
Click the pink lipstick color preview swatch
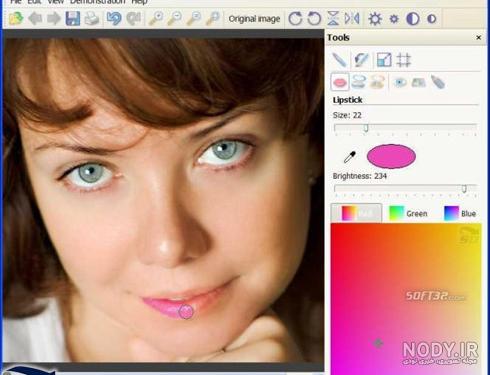click(391, 156)
